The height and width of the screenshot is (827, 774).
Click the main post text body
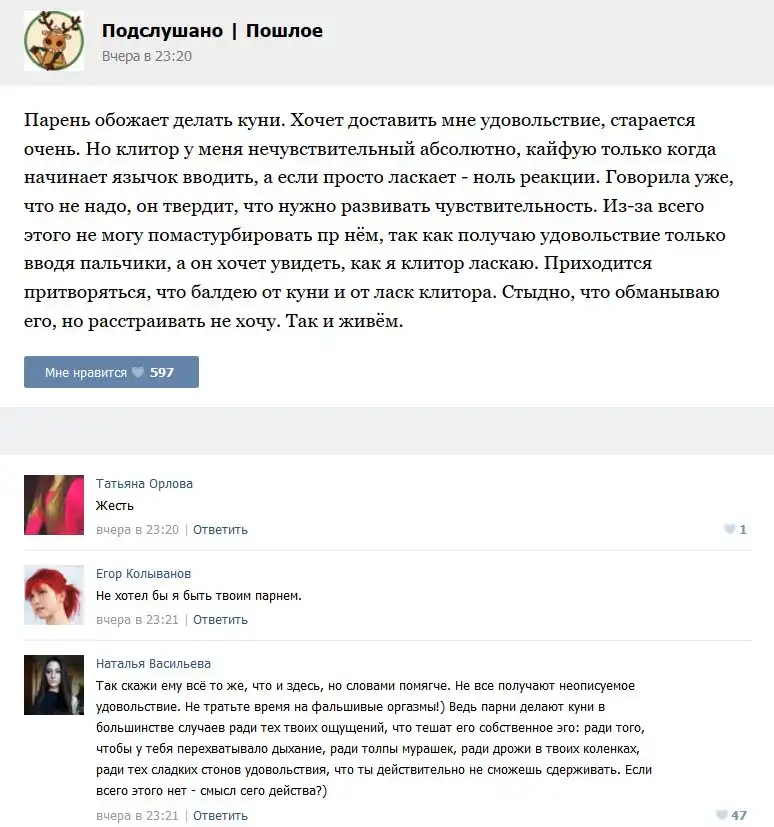379,220
